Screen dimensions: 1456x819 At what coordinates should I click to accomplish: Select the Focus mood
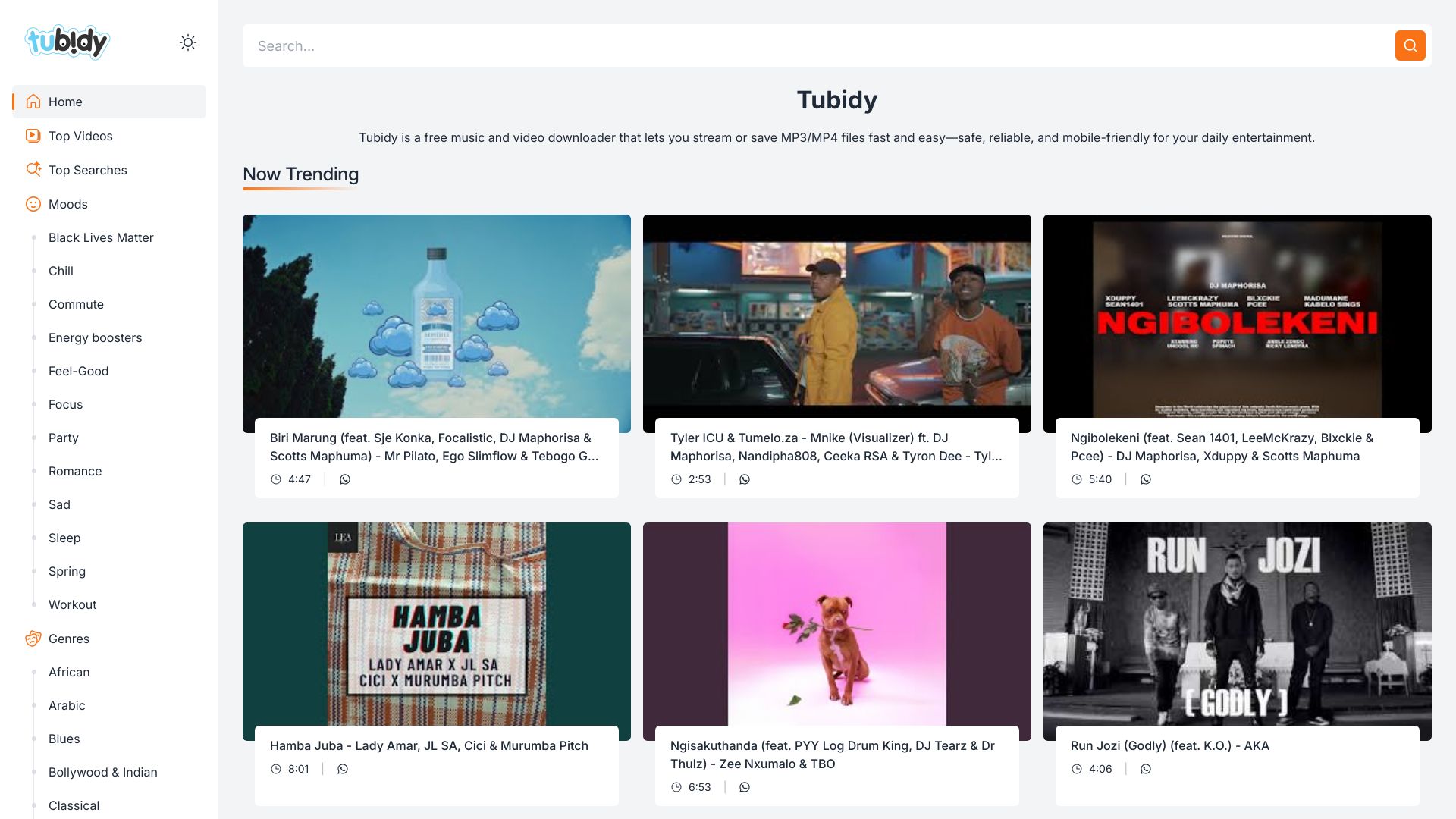tap(65, 404)
